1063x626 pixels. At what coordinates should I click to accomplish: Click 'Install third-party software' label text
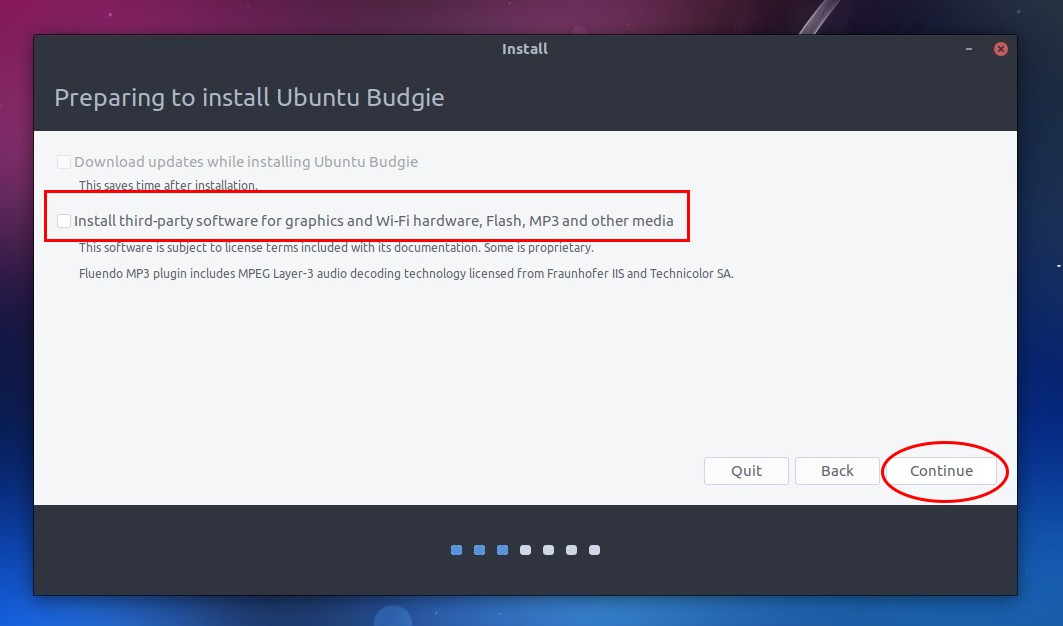(x=374, y=221)
